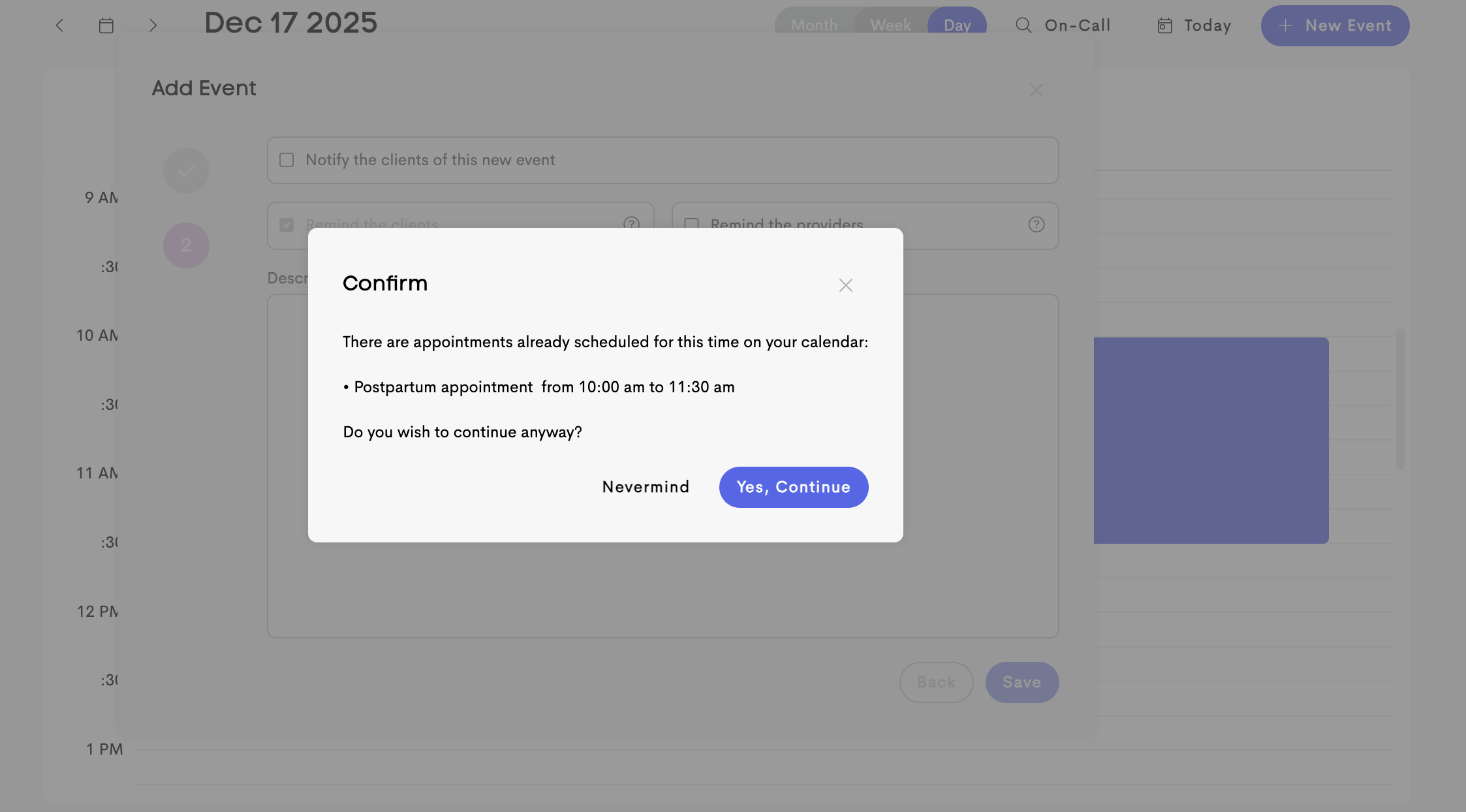The image size is (1466, 812).
Task: Click Yes, Continue button
Action: [x=793, y=487]
